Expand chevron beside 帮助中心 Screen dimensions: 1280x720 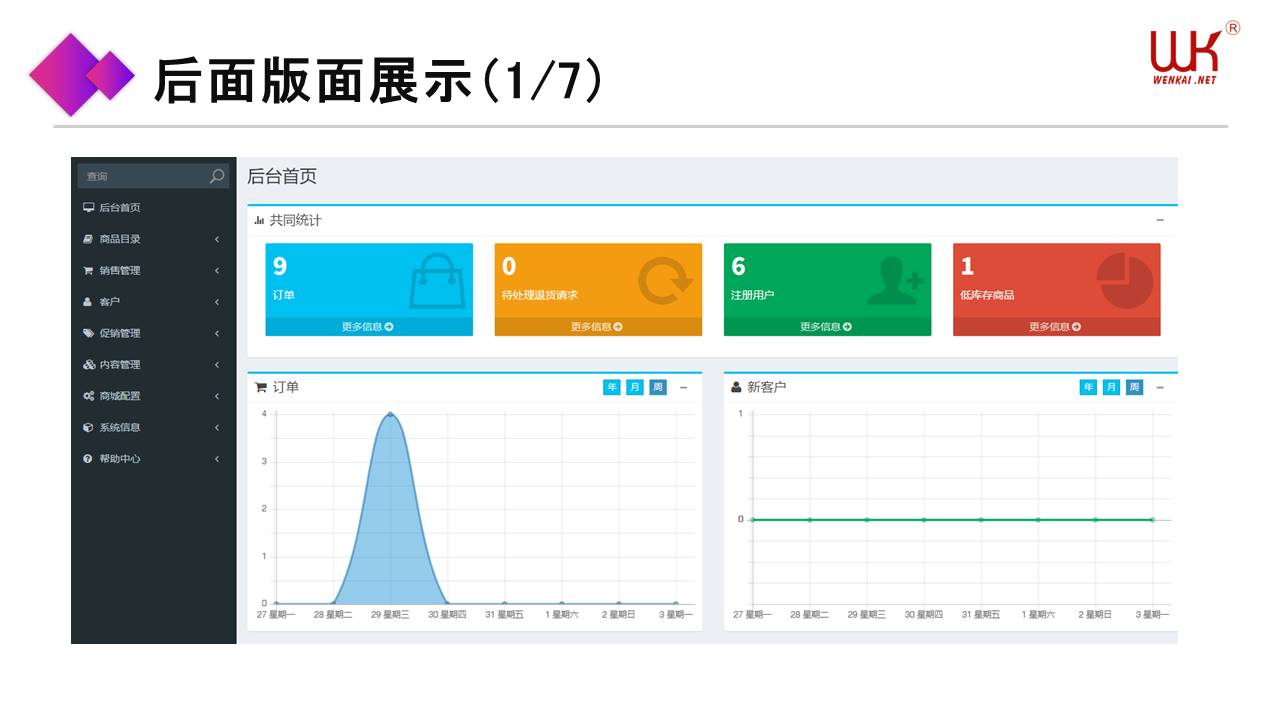pyautogui.click(x=217, y=459)
